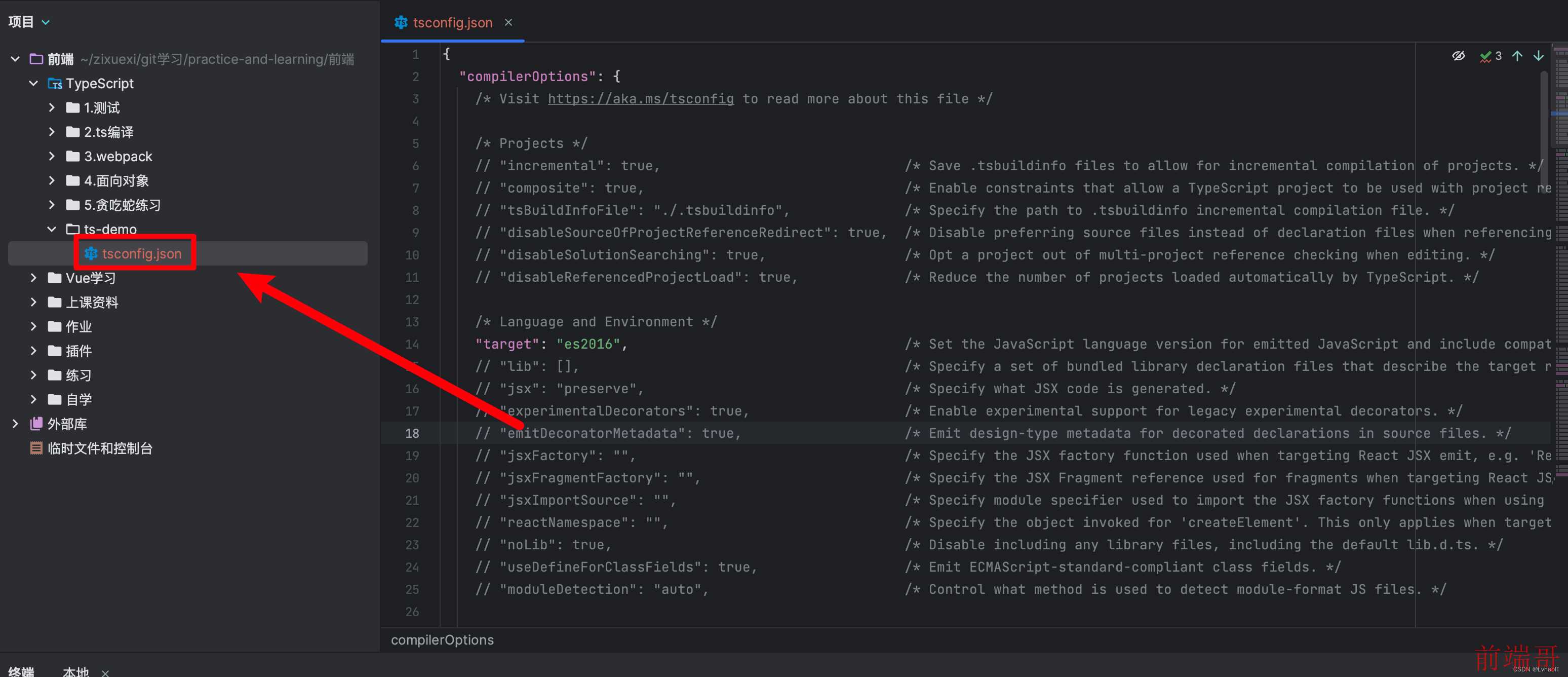Go to next highlighted problem arrow
The width and height of the screenshot is (1568, 677).
(x=1539, y=56)
